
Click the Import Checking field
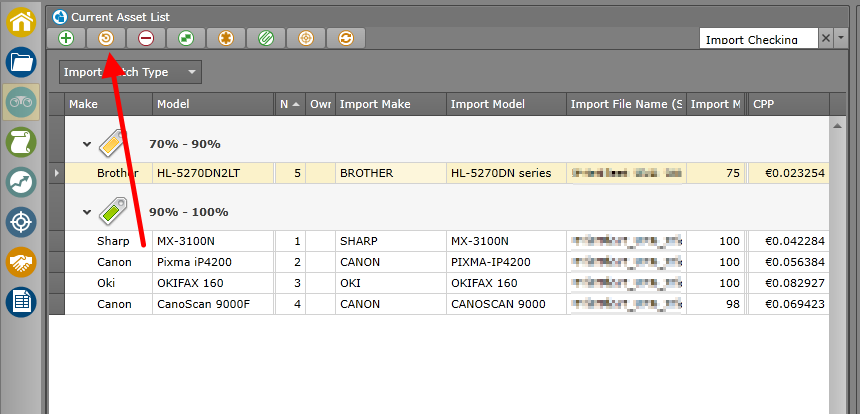[x=759, y=39]
